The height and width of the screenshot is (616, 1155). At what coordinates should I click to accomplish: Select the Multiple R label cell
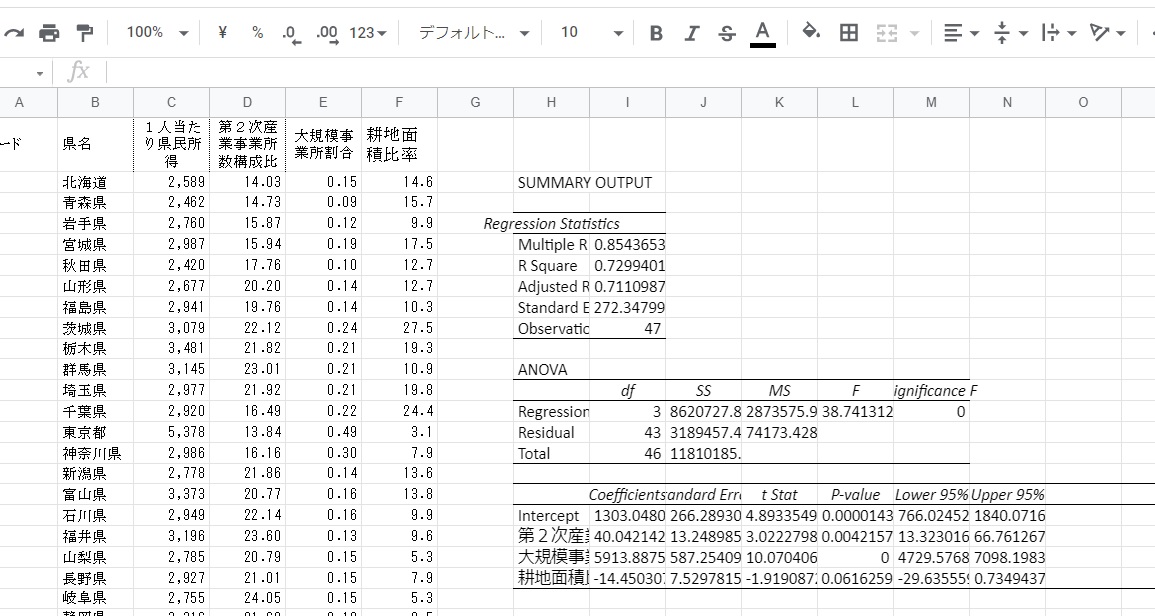pos(551,245)
